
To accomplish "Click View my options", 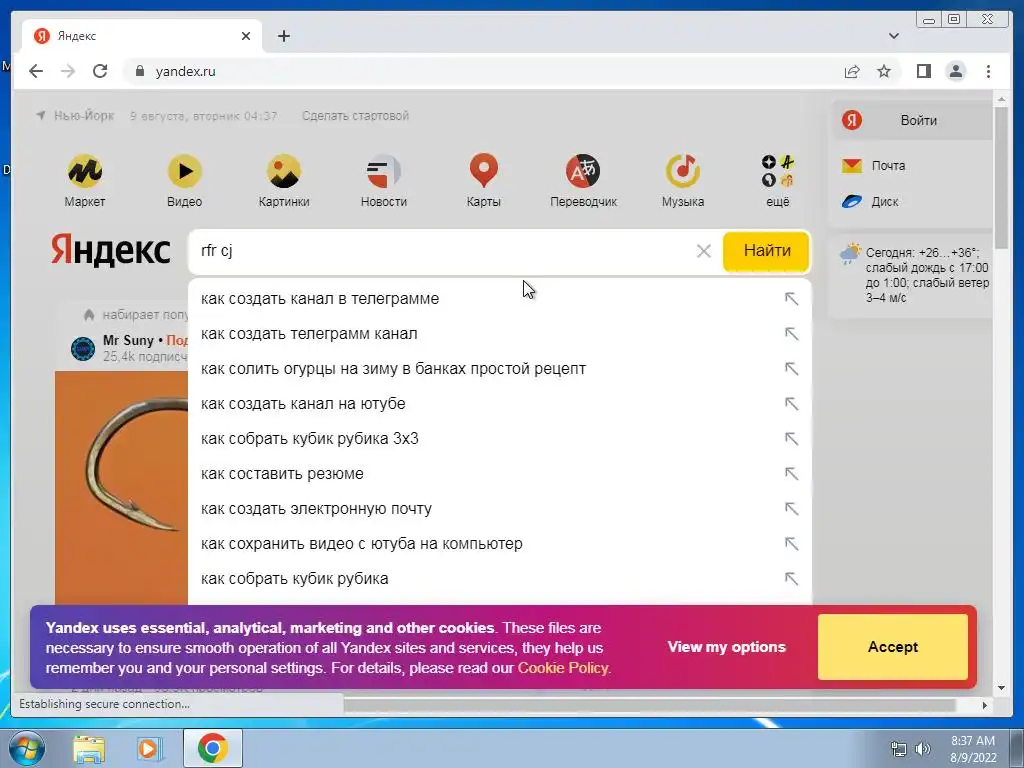I will pos(726,647).
